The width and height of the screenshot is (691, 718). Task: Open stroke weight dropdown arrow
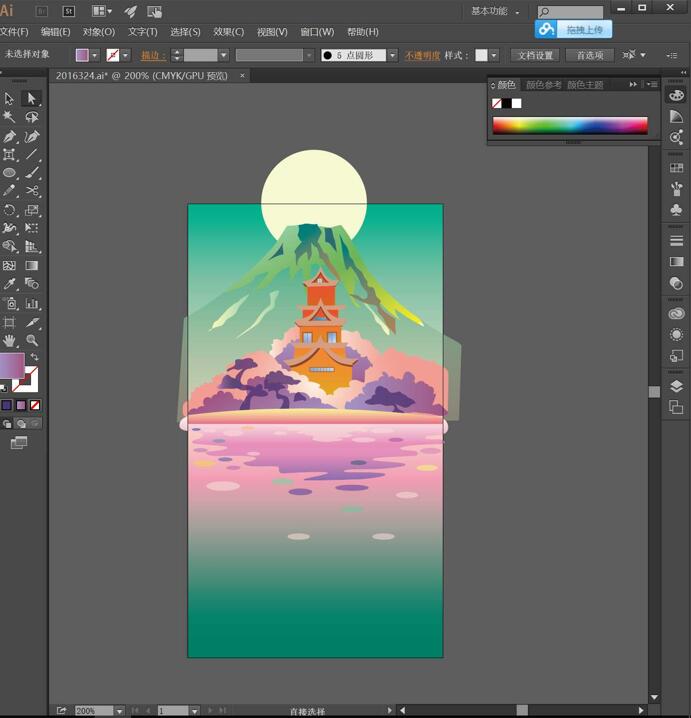click(223, 55)
